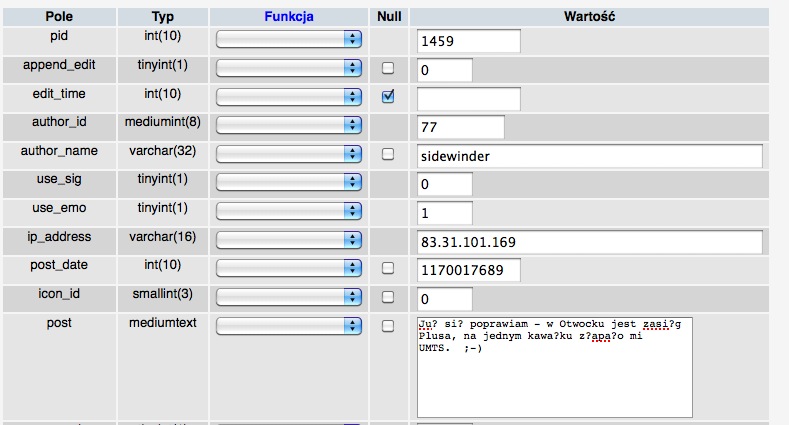
Task: Open the function dropdown for pid row
Action: [x=289, y=38]
